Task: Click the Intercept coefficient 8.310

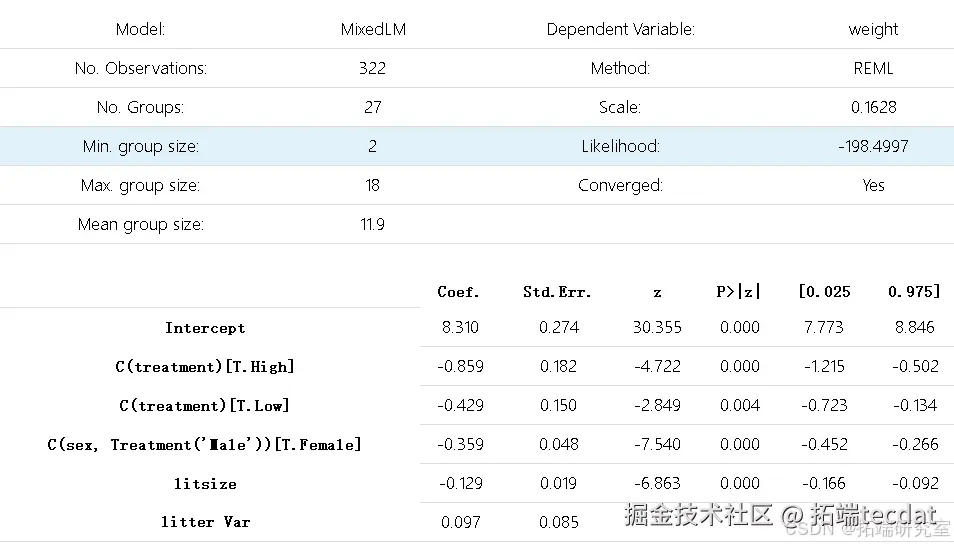Action: point(460,328)
